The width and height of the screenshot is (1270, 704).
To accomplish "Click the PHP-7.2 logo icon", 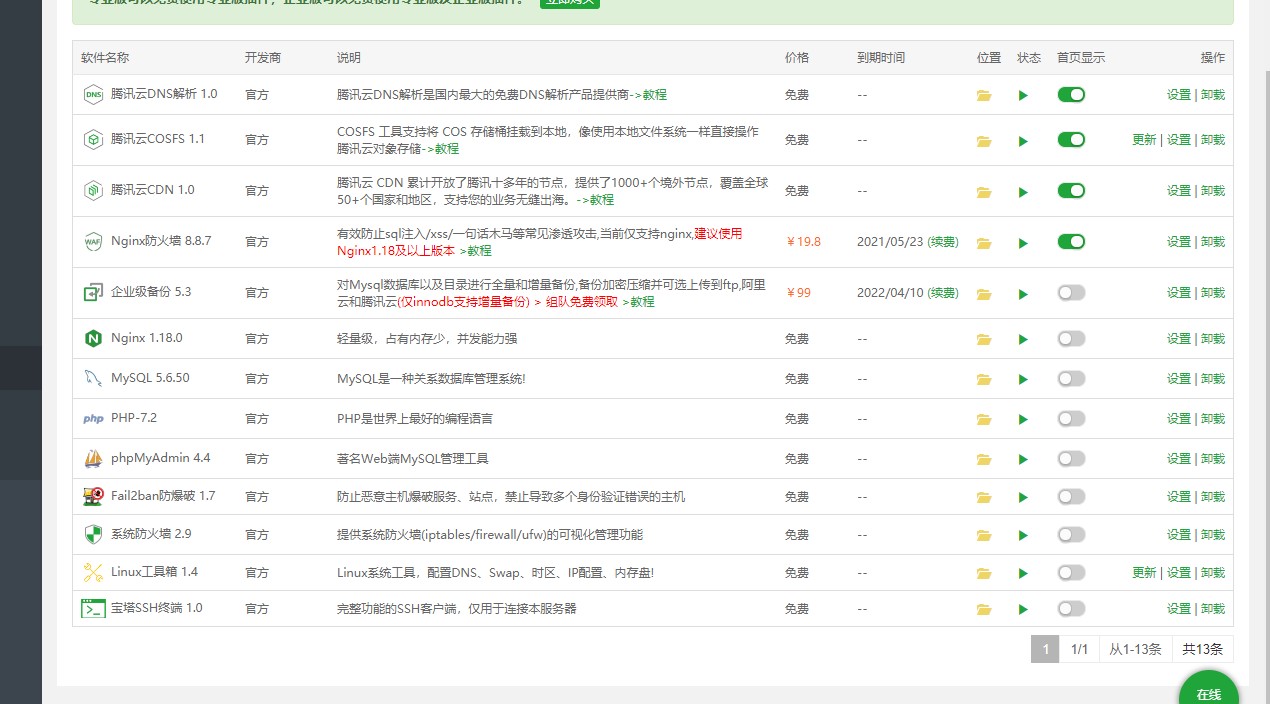I will (93, 419).
